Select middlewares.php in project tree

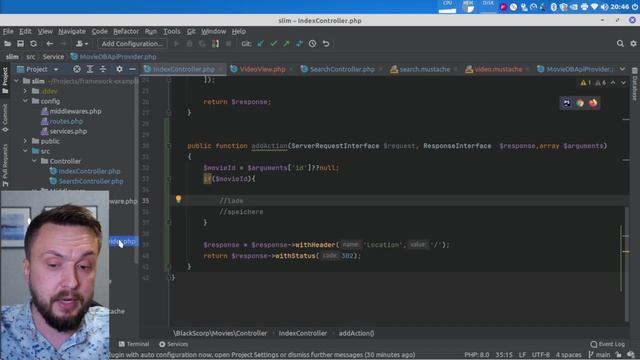(x=71, y=111)
